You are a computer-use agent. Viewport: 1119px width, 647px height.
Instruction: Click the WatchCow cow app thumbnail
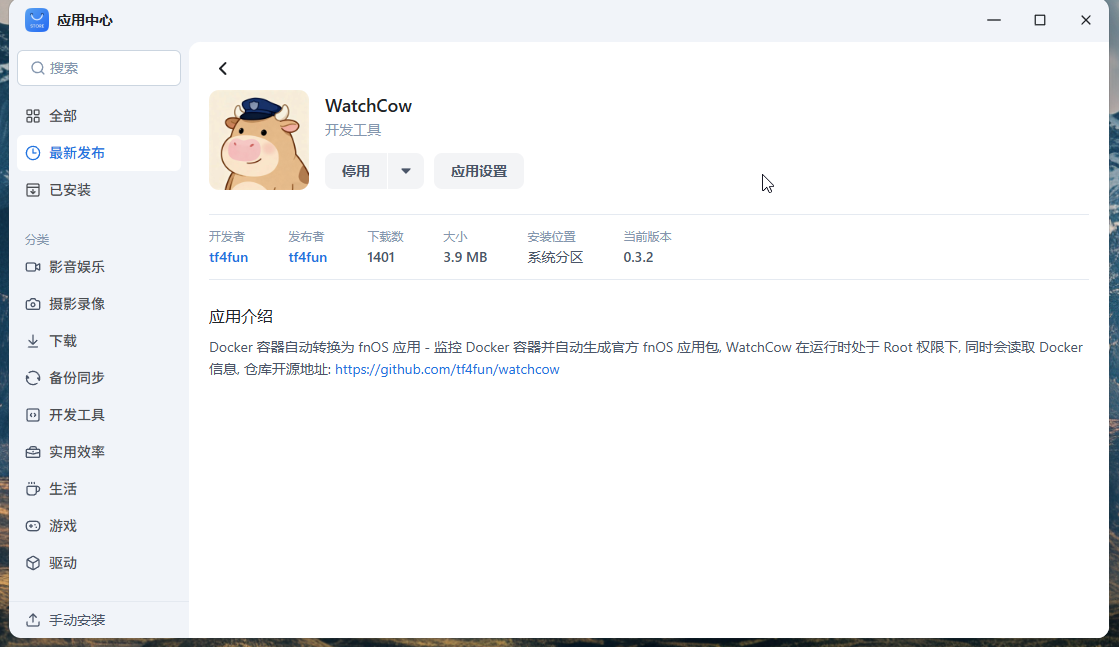[259, 140]
